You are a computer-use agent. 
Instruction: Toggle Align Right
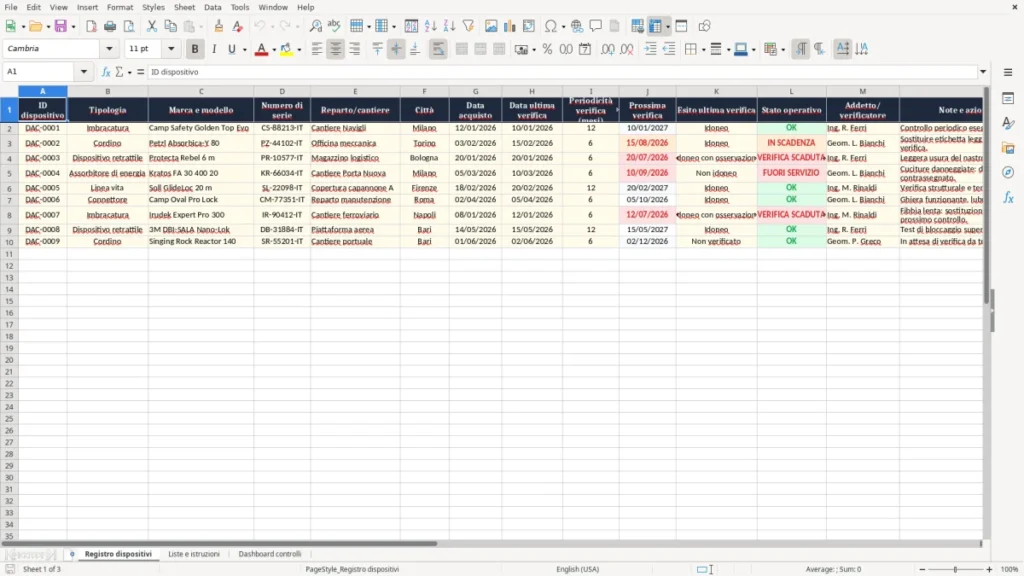point(355,49)
